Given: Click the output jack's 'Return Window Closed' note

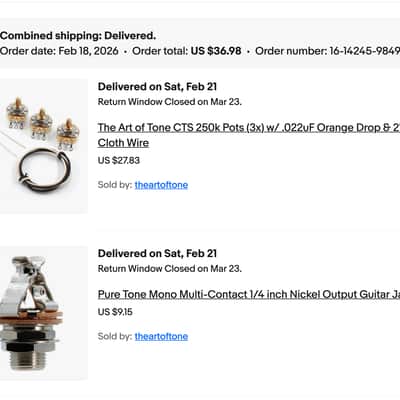Looking at the screenshot, I should (x=170, y=268).
